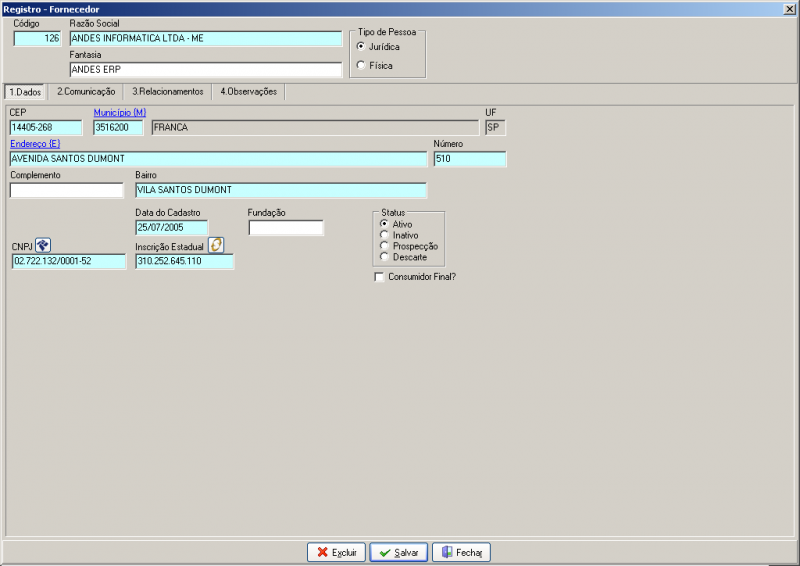Viewport: 800px width, 566px height.
Task: Click the CEP field 14405-268
Action: (x=46, y=128)
